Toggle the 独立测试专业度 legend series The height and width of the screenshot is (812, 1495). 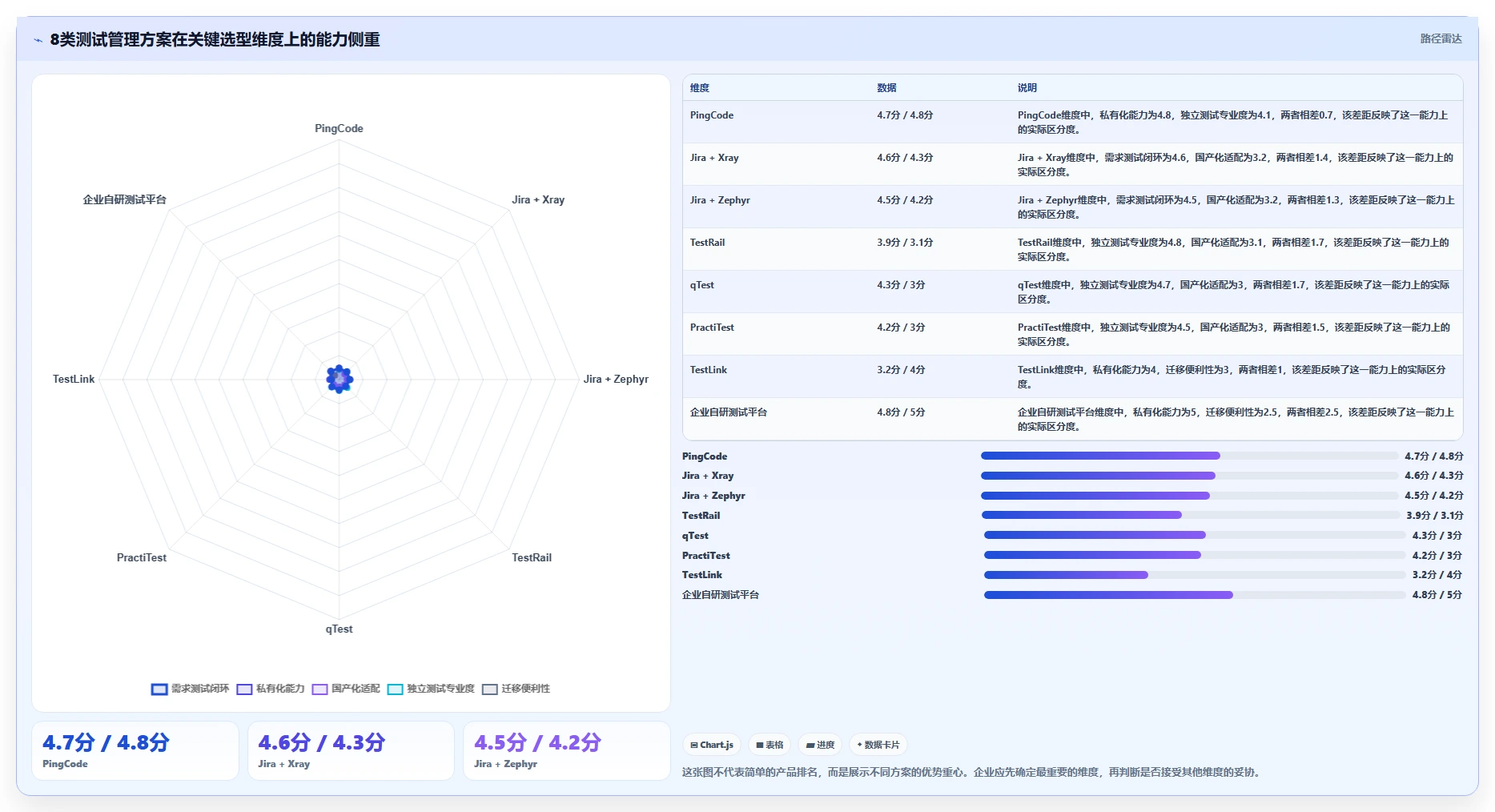click(x=431, y=689)
